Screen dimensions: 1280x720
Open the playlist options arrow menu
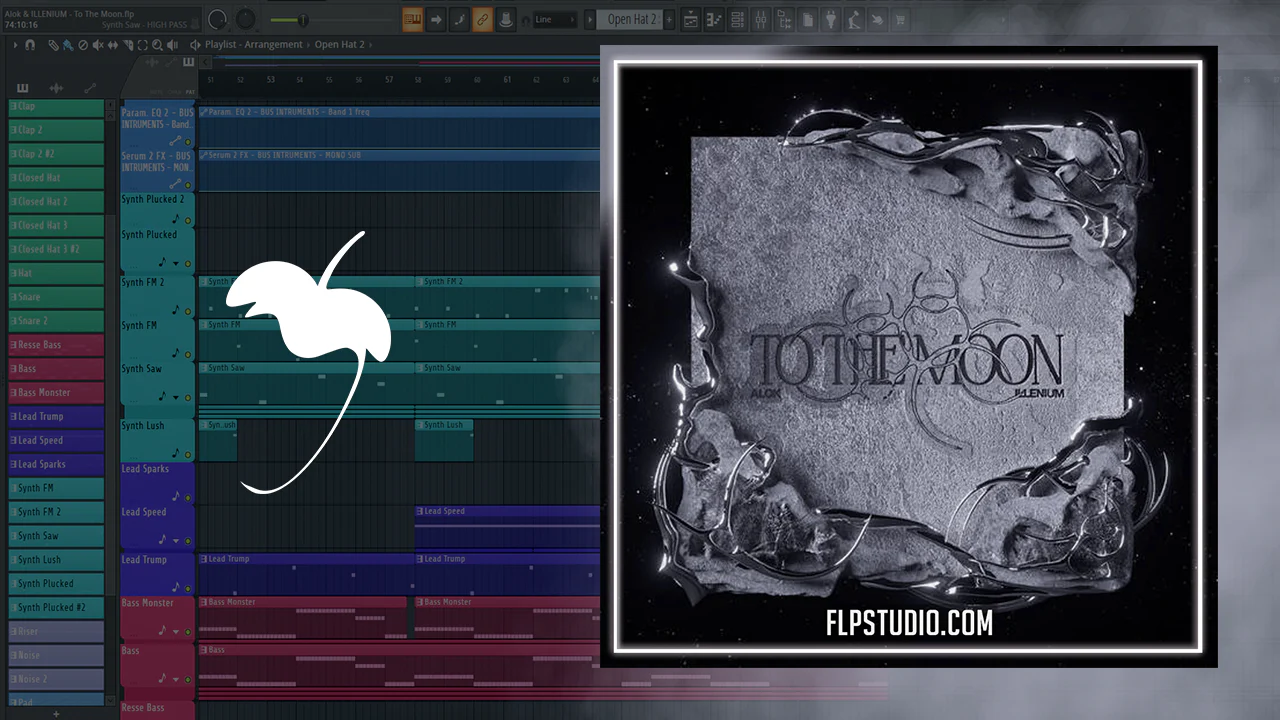point(15,45)
